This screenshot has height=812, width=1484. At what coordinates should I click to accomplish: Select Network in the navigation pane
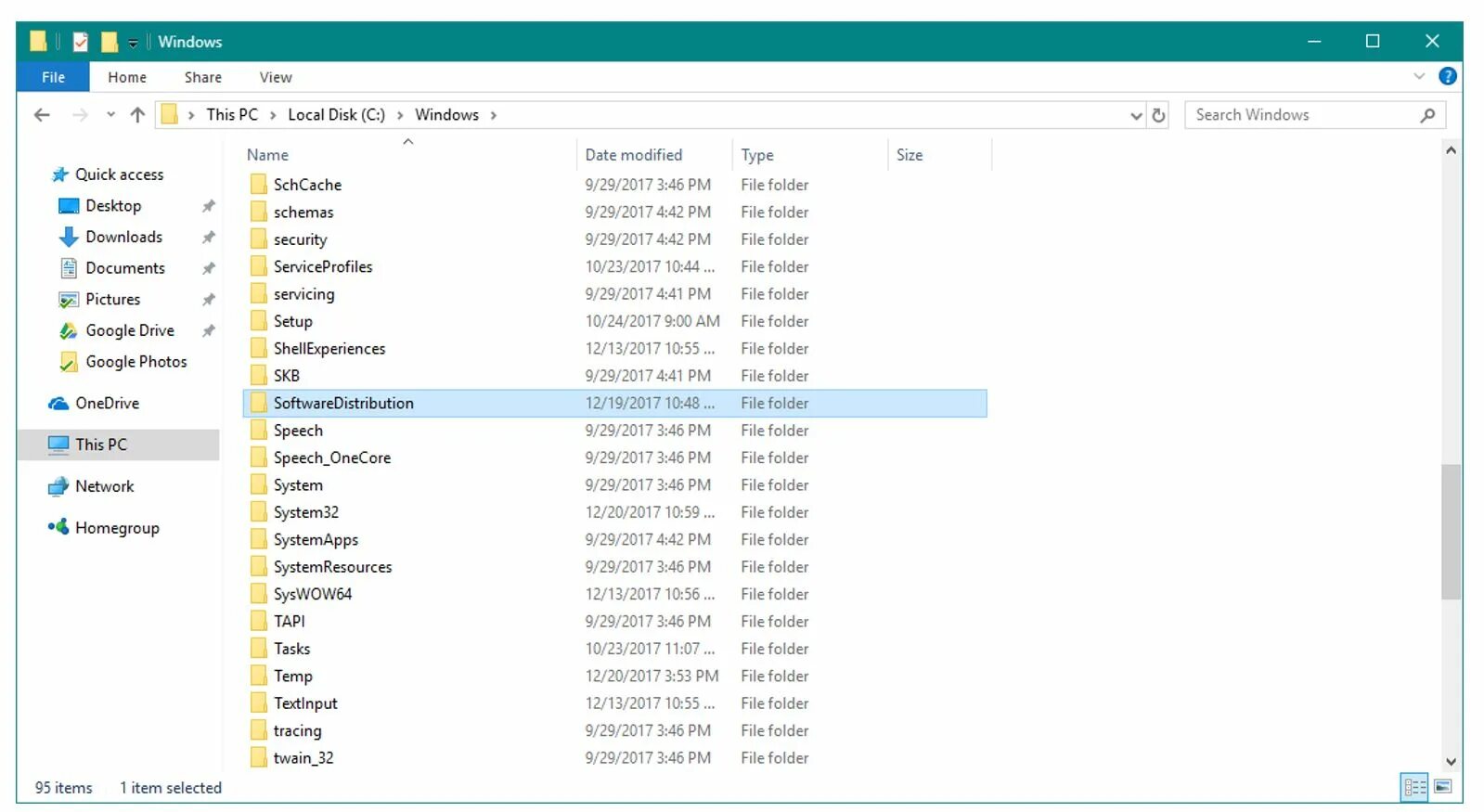point(104,486)
